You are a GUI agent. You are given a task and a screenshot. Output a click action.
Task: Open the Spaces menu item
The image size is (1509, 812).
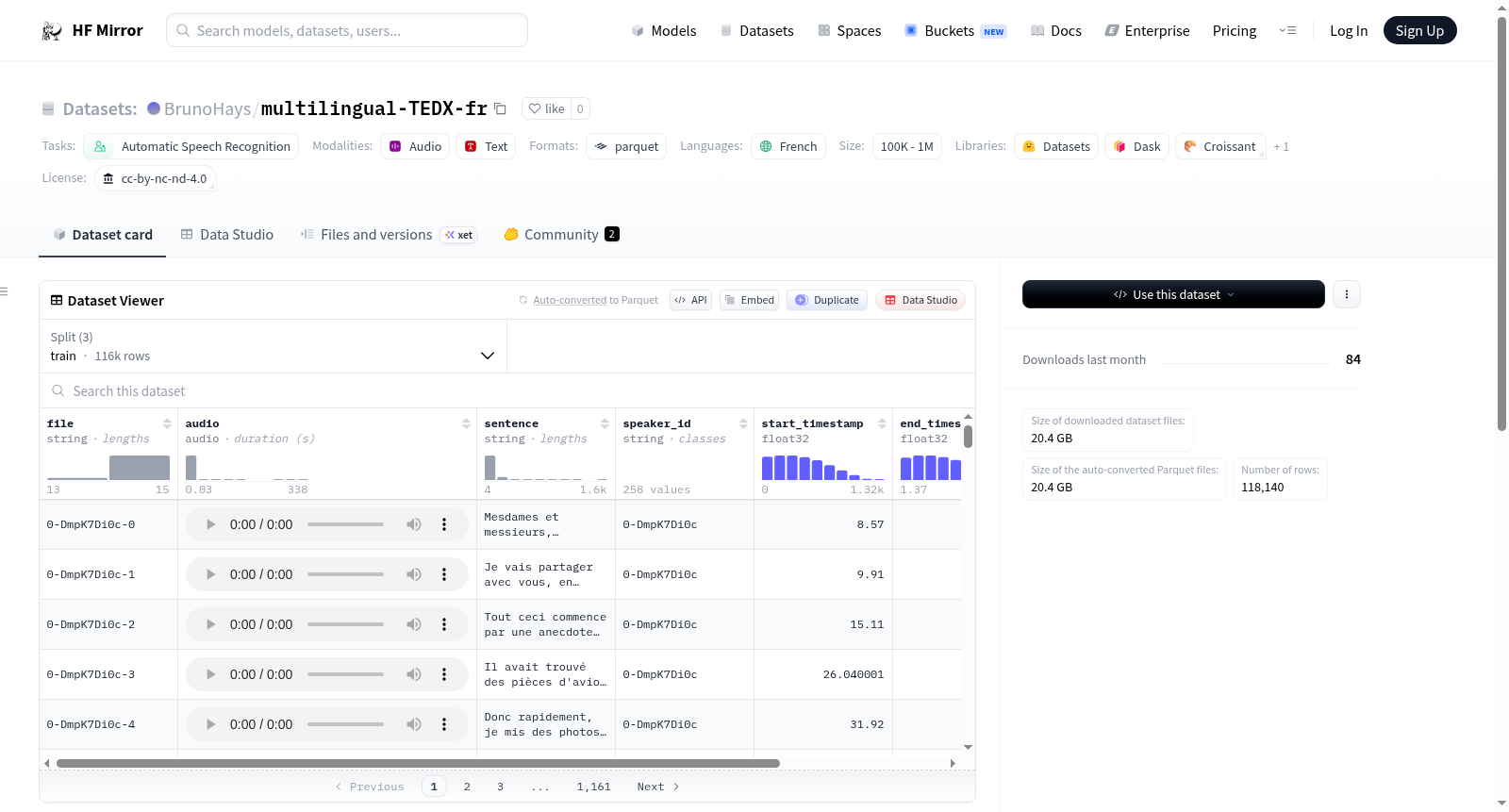(850, 31)
